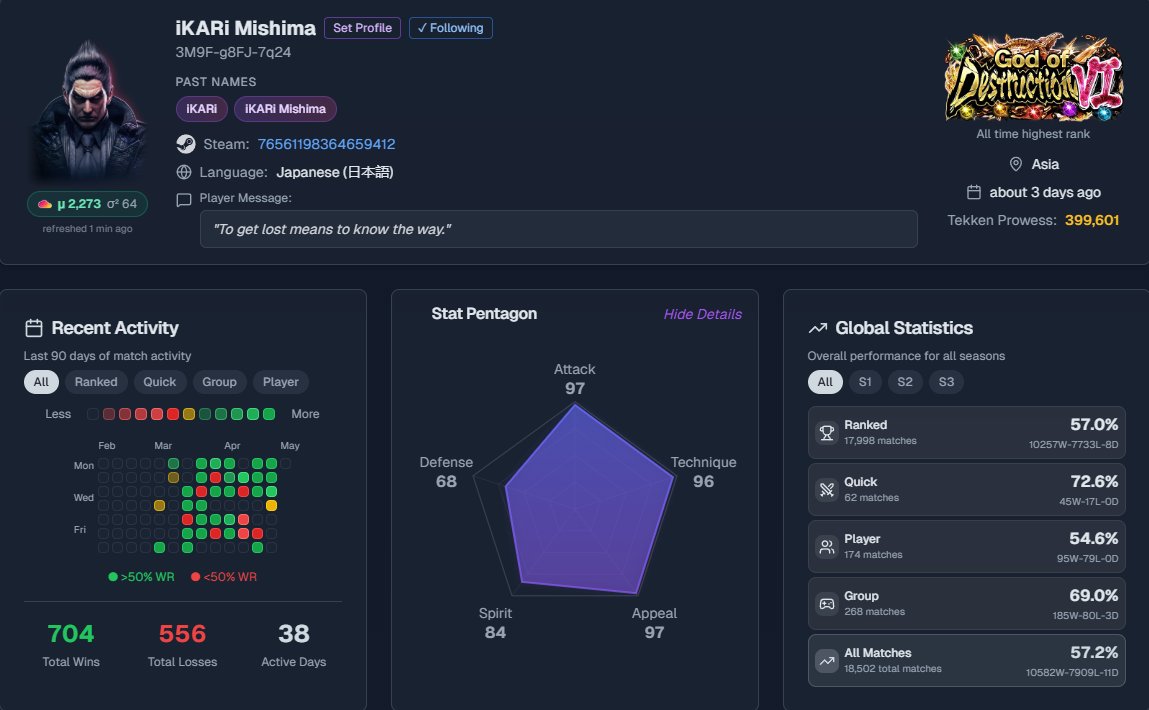
Task: Click the Player Message speech bubble icon
Action: click(184, 199)
